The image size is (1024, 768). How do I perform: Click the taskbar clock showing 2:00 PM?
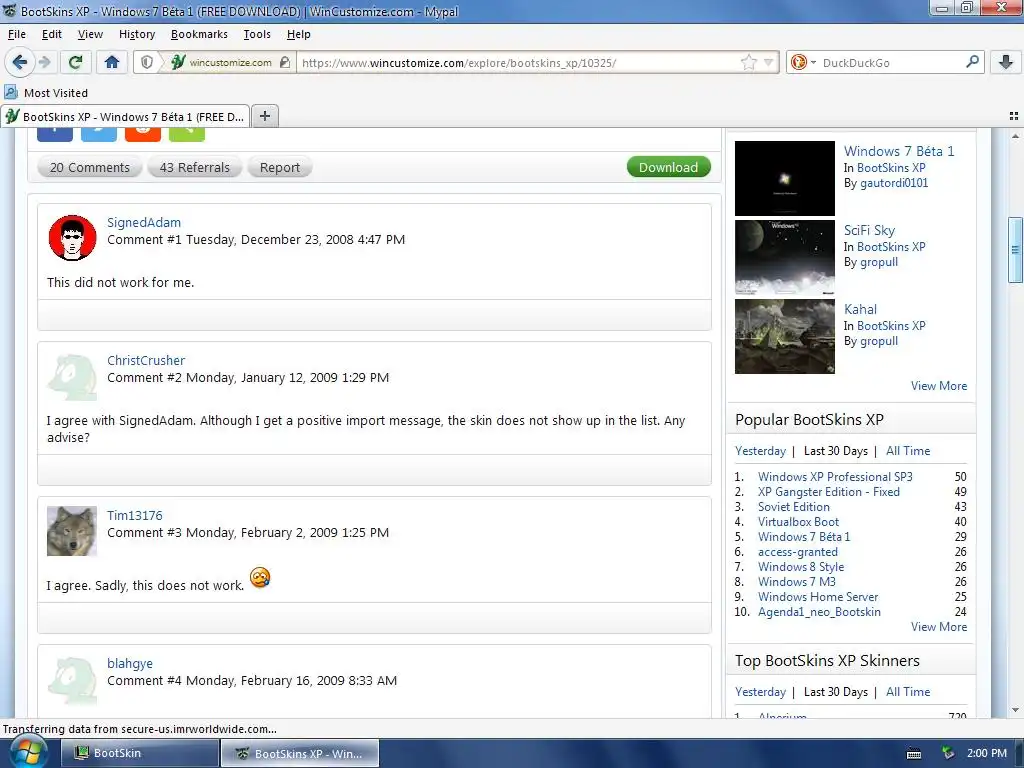coord(986,753)
